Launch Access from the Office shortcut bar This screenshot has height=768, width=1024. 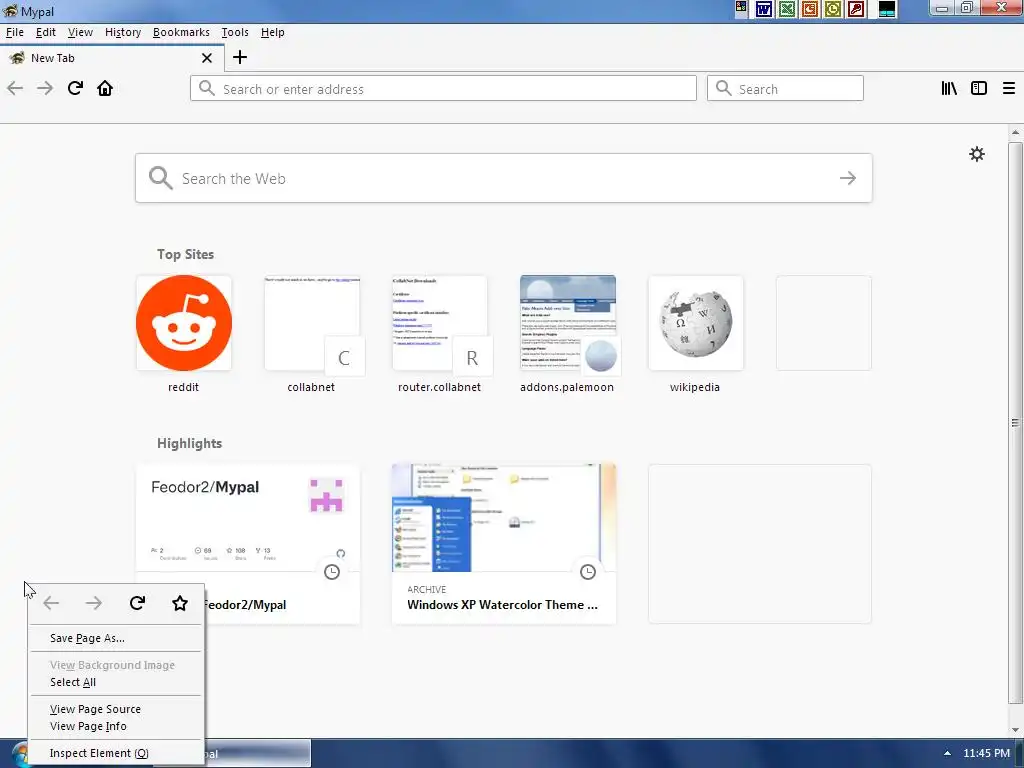[x=856, y=9]
